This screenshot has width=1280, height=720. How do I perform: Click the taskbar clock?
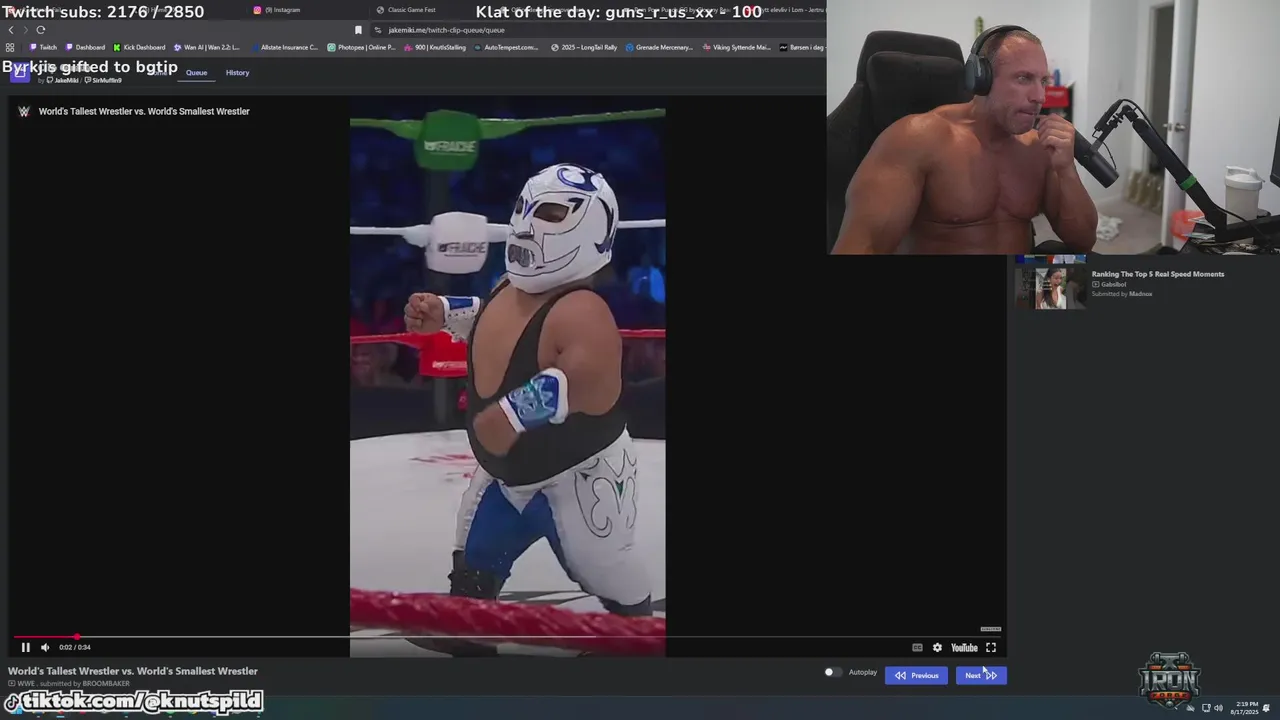click(1246, 708)
